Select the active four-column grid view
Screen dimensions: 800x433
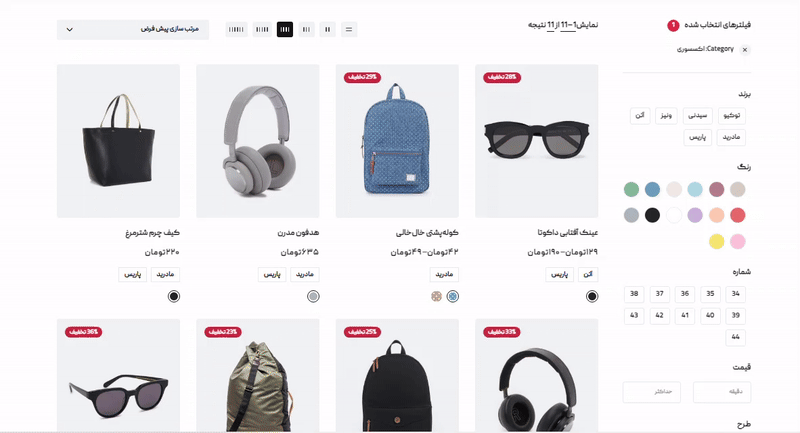click(x=285, y=30)
